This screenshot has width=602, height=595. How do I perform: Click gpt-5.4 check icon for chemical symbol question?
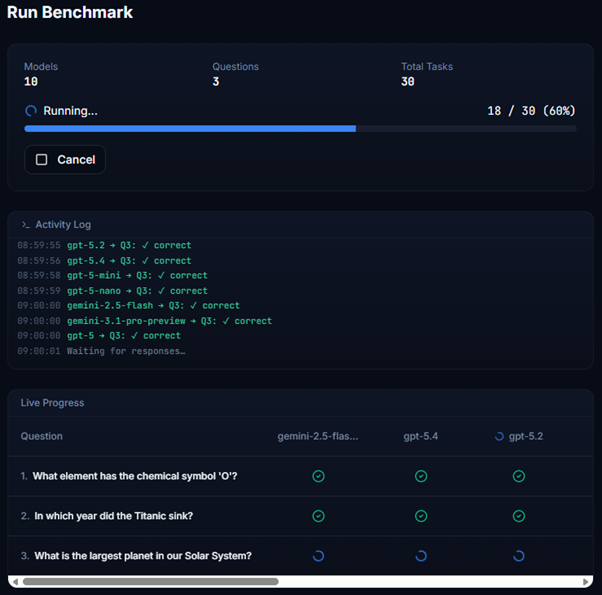pos(421,476)
